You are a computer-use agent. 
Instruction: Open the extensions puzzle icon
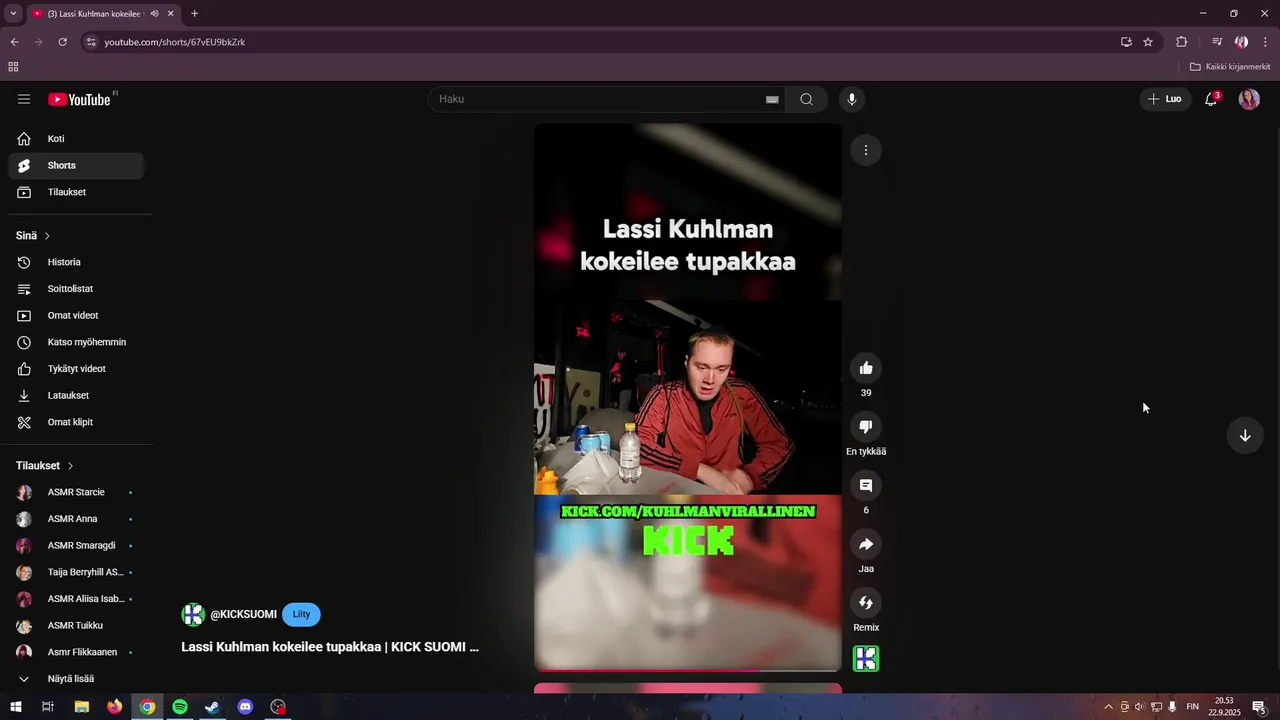(1181, 42)
